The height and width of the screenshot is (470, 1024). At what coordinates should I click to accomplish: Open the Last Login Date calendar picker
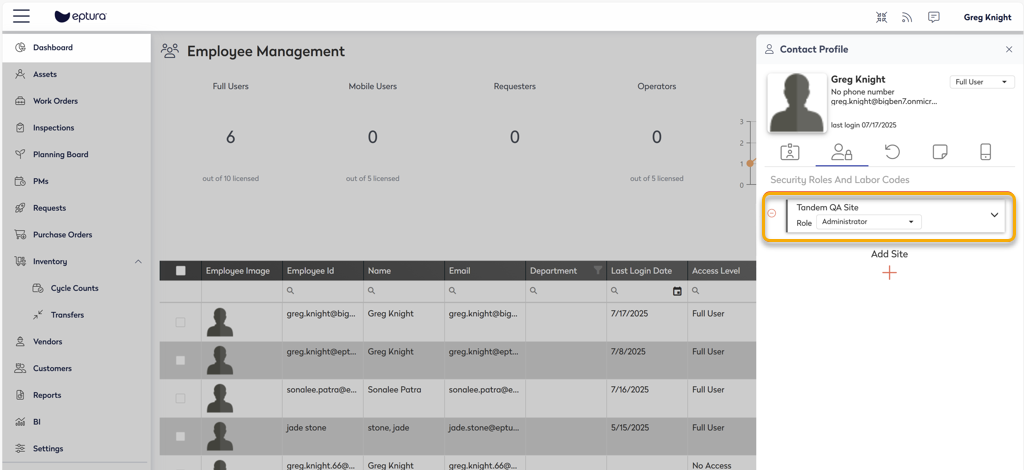click(677, 291)
